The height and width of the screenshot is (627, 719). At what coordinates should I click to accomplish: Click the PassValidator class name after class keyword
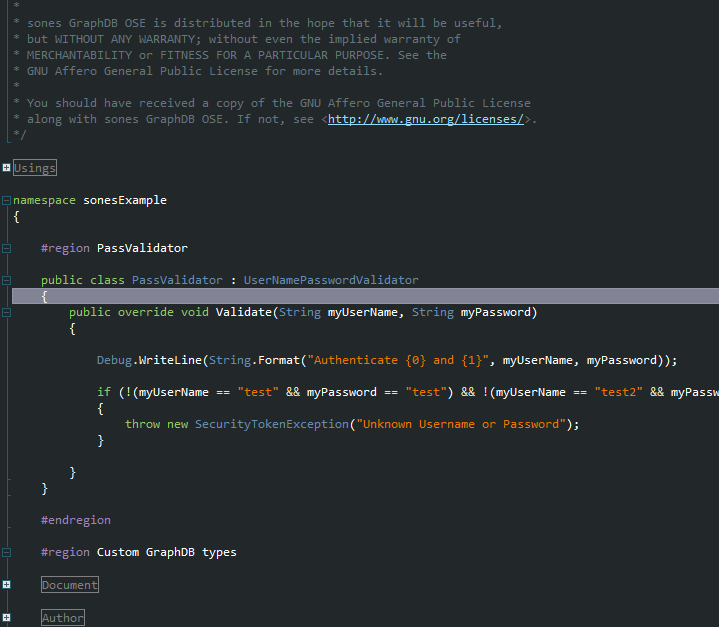(177, 280)
